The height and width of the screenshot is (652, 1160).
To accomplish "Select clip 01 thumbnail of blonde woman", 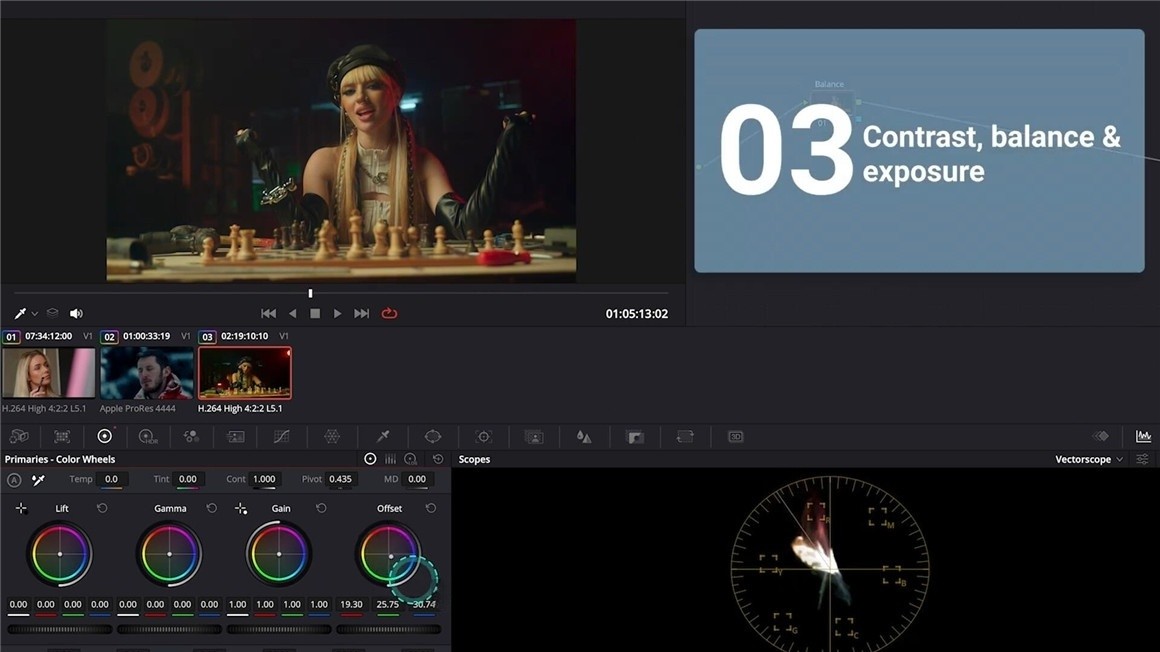I will click(48, 373).
